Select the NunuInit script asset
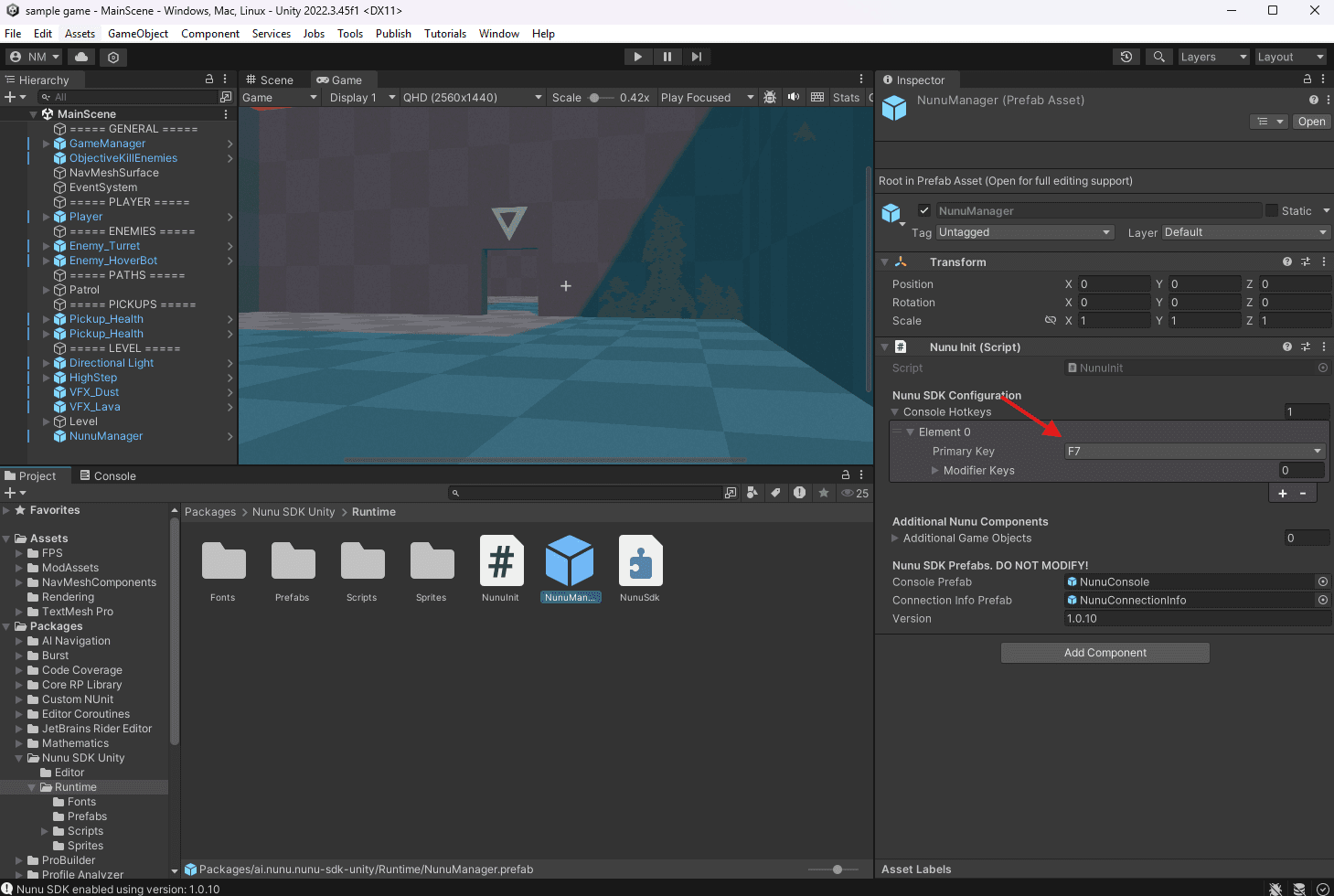The image size is (1334, 896). [x=501, y=569]
